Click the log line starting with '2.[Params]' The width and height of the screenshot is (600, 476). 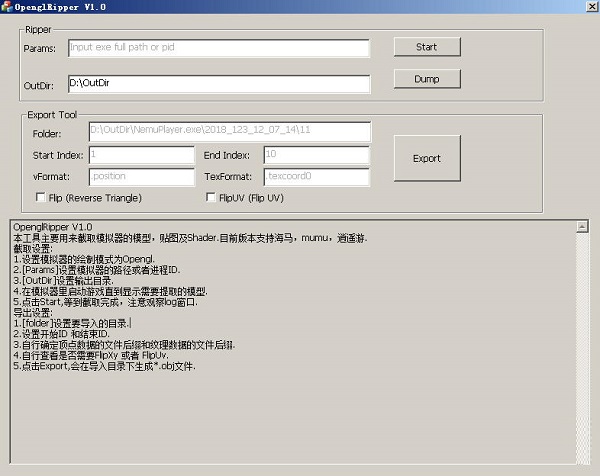tap(96, 270)
